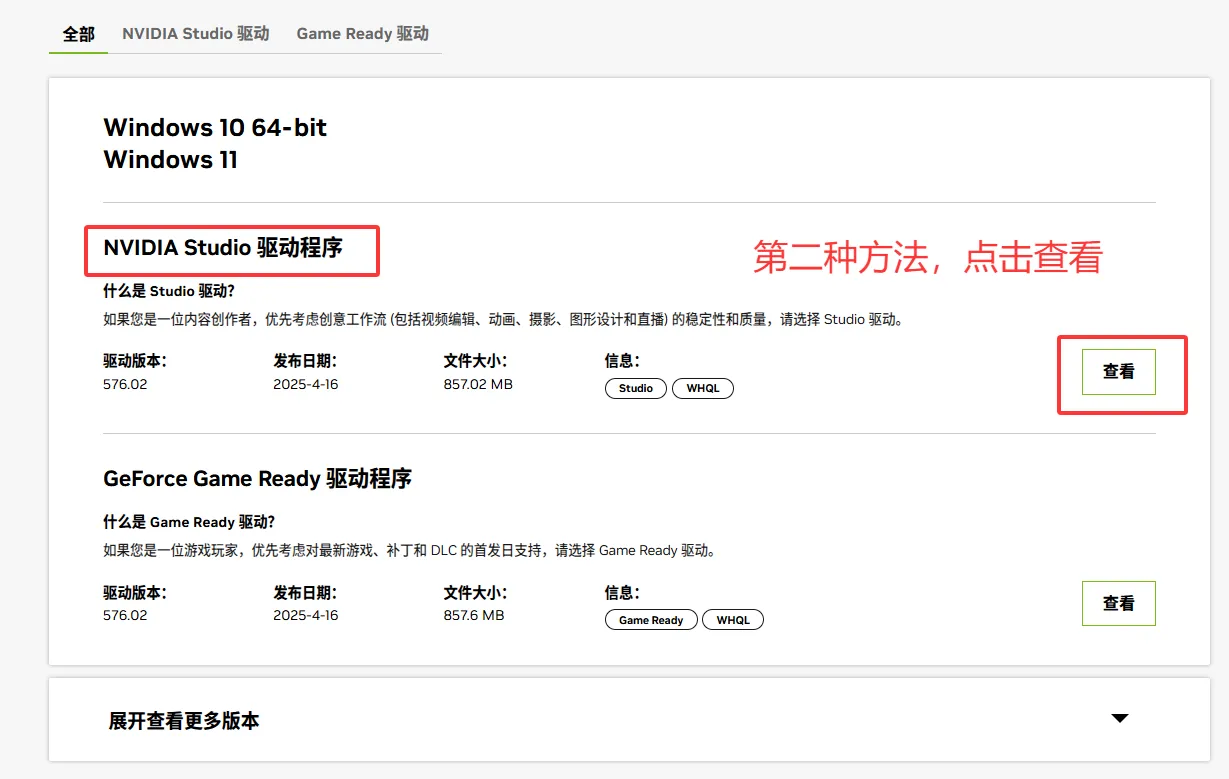The height and width of the screenshot is (779, 1229).
Task: Click the NVIDIA Studio 驱动程序 heading
Action: click(x=223, y=247)
